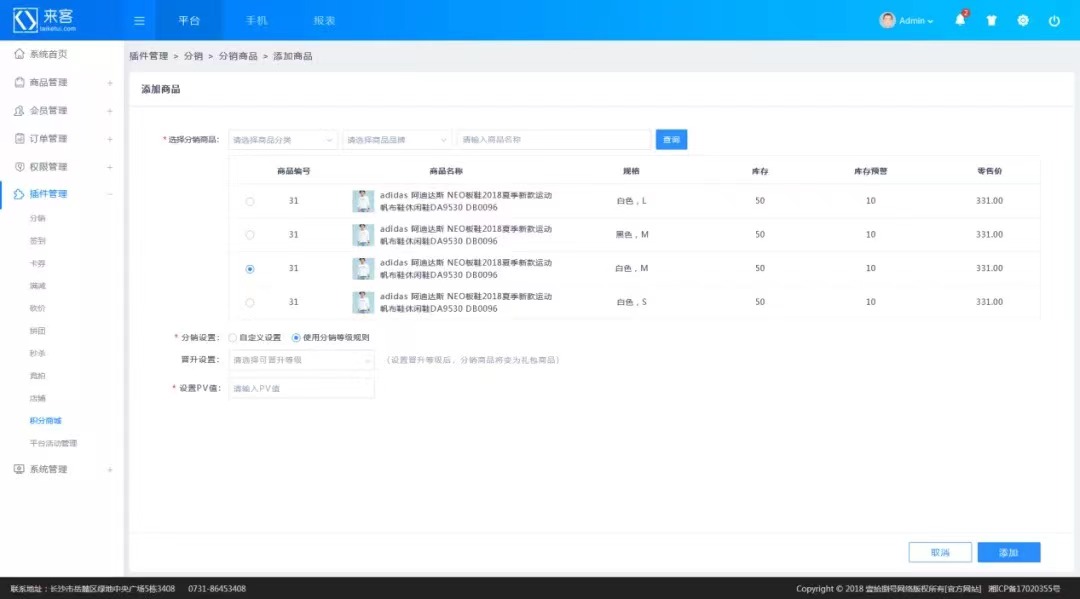The image size is (1080, 599).
Task: Go to 分销商品 in the breadcrumb
Action: 238,56
